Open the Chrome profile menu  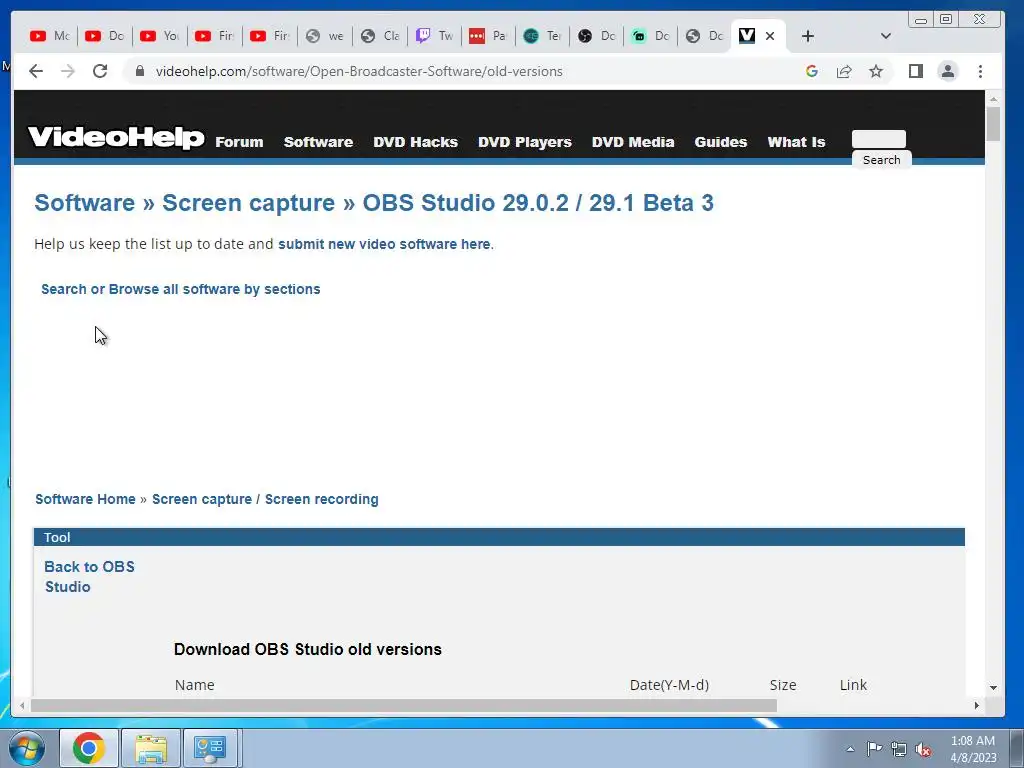948,71
